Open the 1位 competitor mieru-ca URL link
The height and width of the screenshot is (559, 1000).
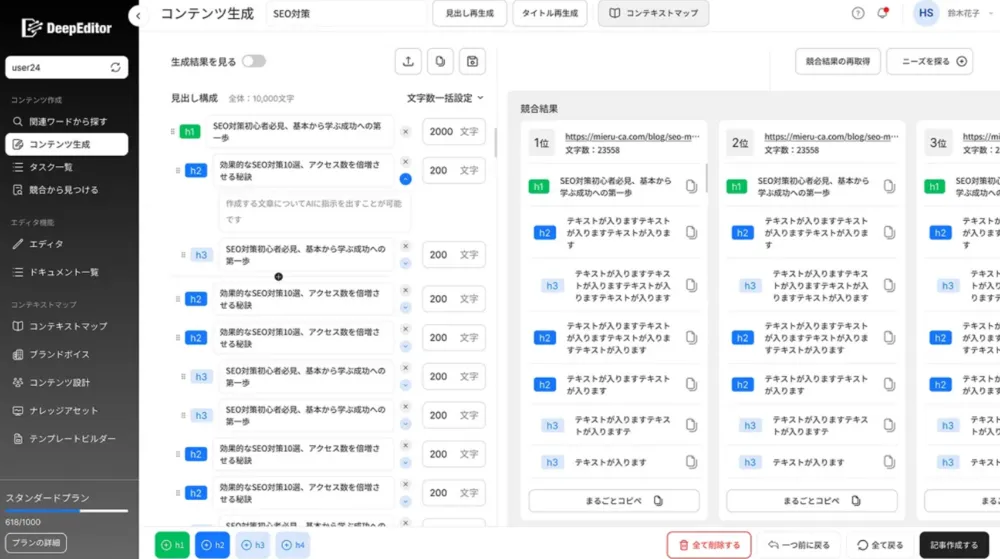[x=632, y=136]
